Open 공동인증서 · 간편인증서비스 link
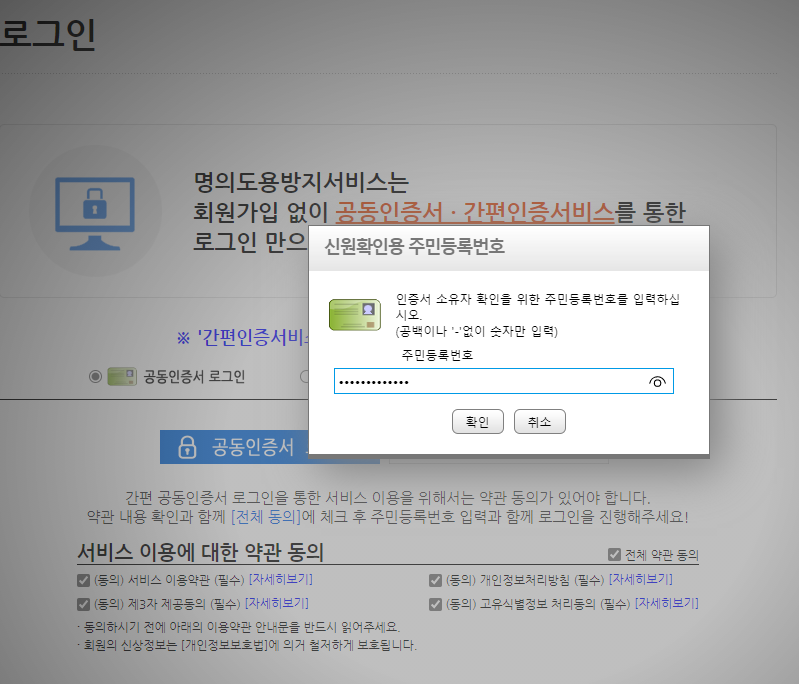Image resolution: width=799 pixels, height=684 pixels. click(x=475, y=212)
